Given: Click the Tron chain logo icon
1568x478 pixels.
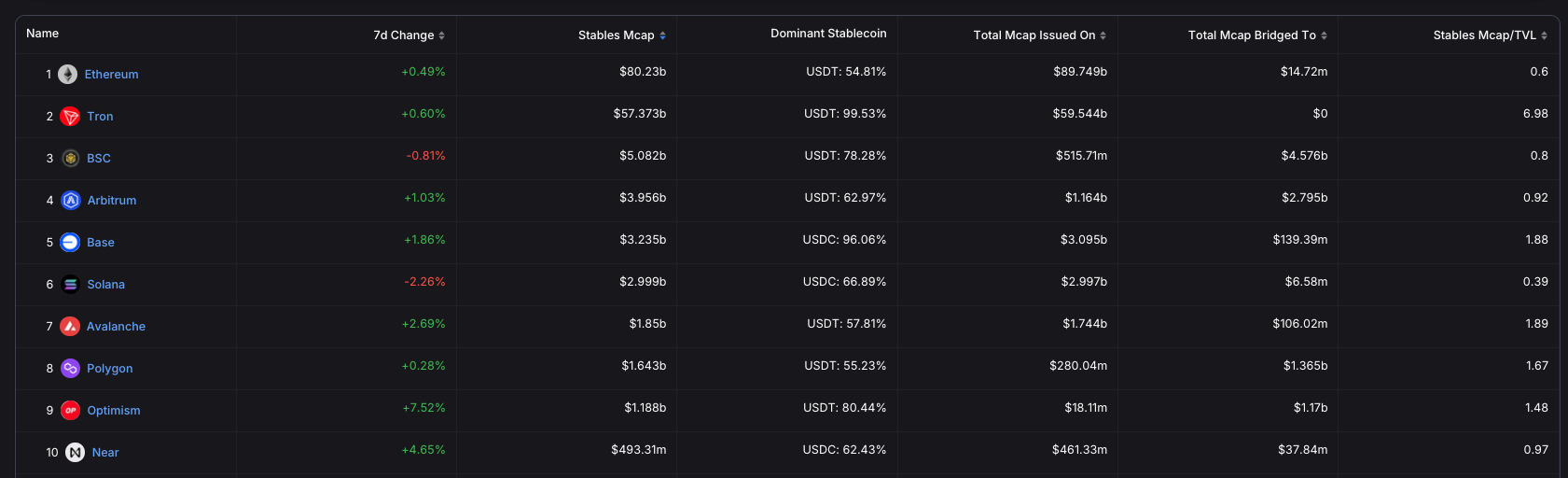Looking at the screenshot, I should 70,117.
